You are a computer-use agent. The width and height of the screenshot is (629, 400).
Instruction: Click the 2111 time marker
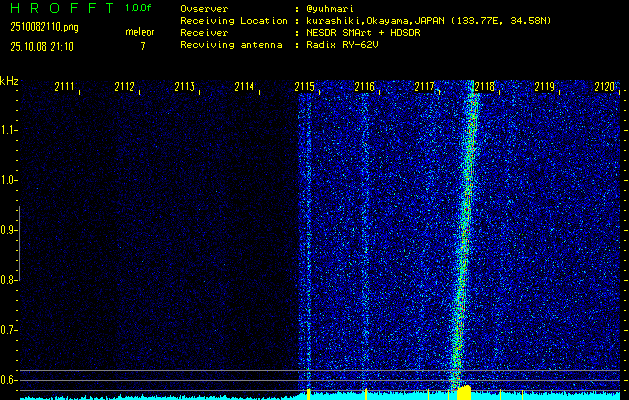[x=64, y=87]
